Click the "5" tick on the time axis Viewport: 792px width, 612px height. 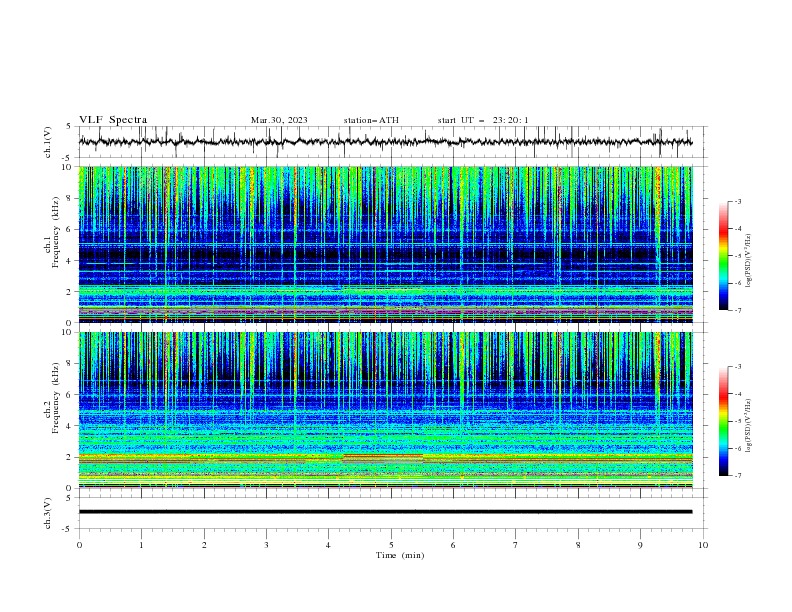point(391,545)
